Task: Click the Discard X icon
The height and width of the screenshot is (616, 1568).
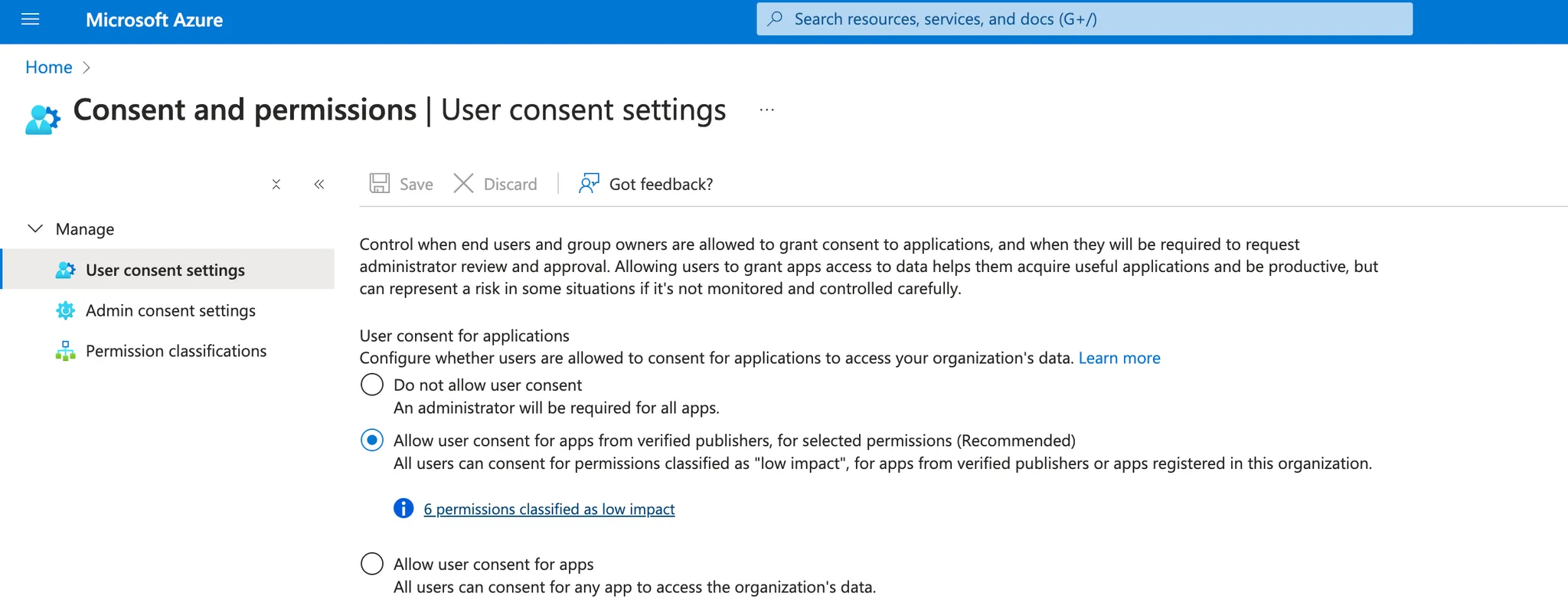Action: (x=463, y=184)
